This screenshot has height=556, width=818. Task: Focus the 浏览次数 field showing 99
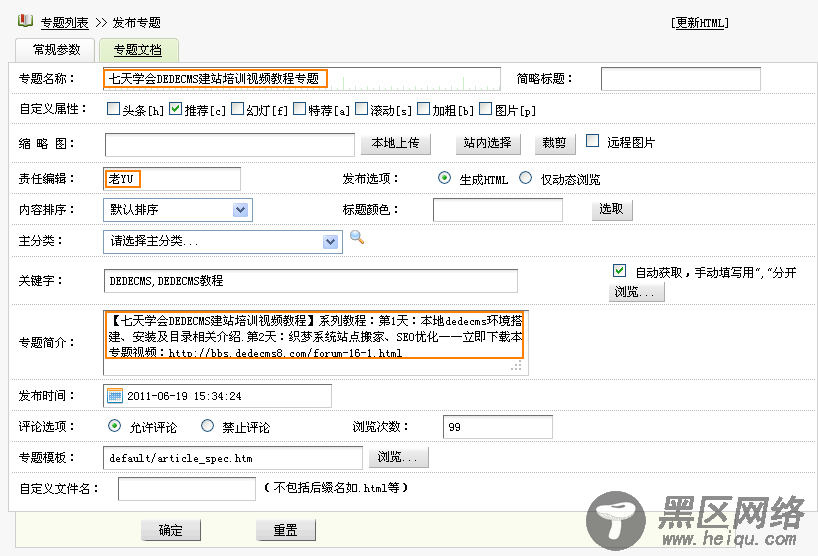(x=498, y=427)
